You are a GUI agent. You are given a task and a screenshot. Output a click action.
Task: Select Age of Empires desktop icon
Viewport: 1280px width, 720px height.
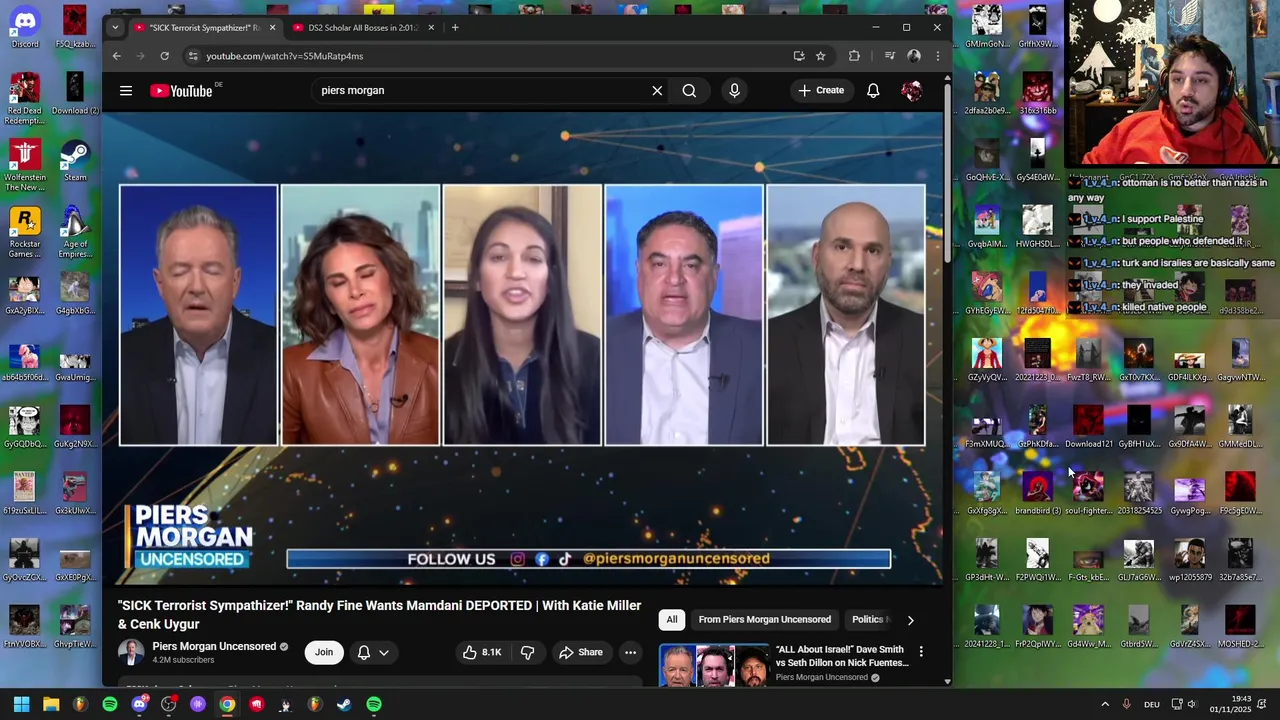tap(75, 232)
